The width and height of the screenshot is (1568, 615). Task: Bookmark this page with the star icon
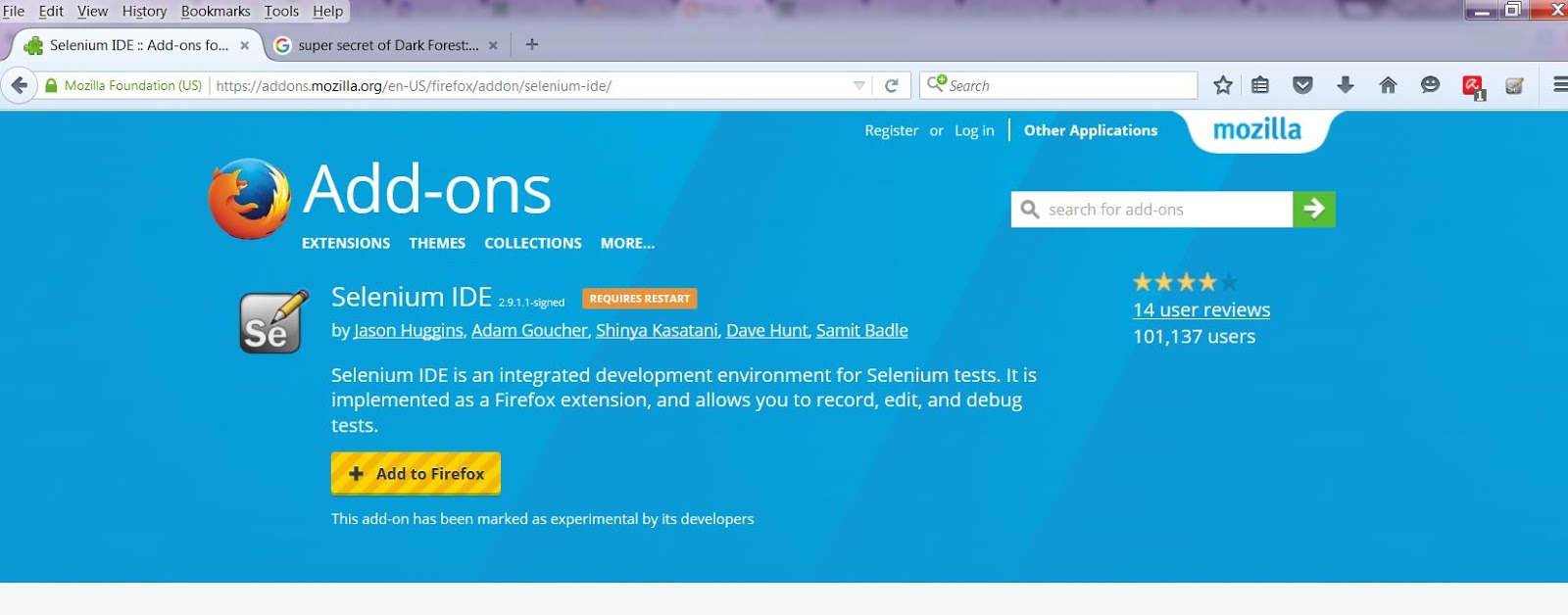pyautogui.click(x=1223, y=85)
